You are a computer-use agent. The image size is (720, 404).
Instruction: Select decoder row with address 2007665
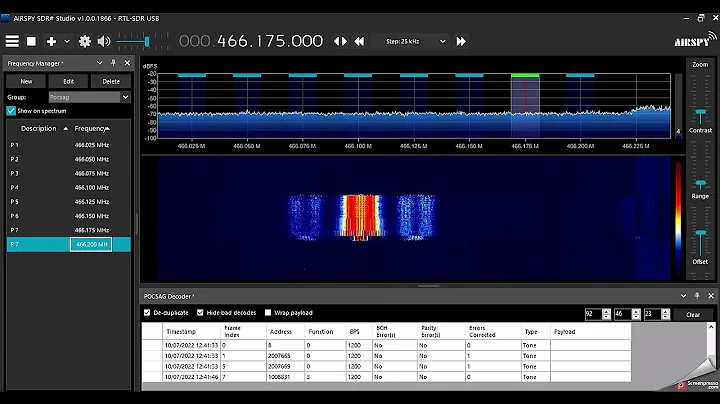click(386, 356)
